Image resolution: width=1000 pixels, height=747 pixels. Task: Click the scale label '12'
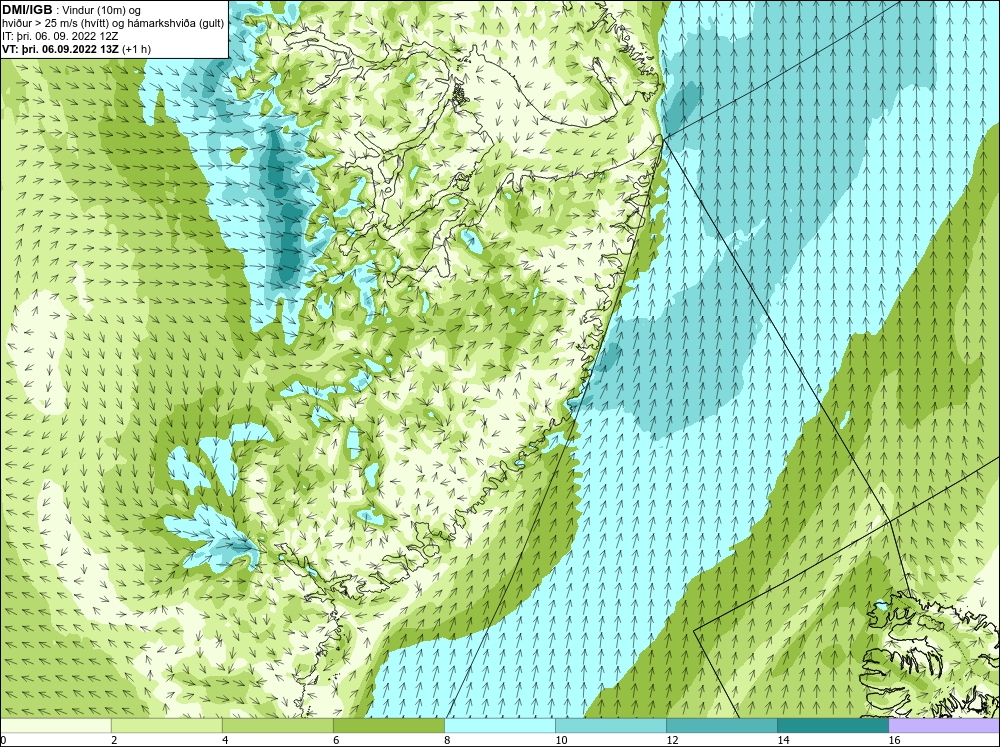672,740
